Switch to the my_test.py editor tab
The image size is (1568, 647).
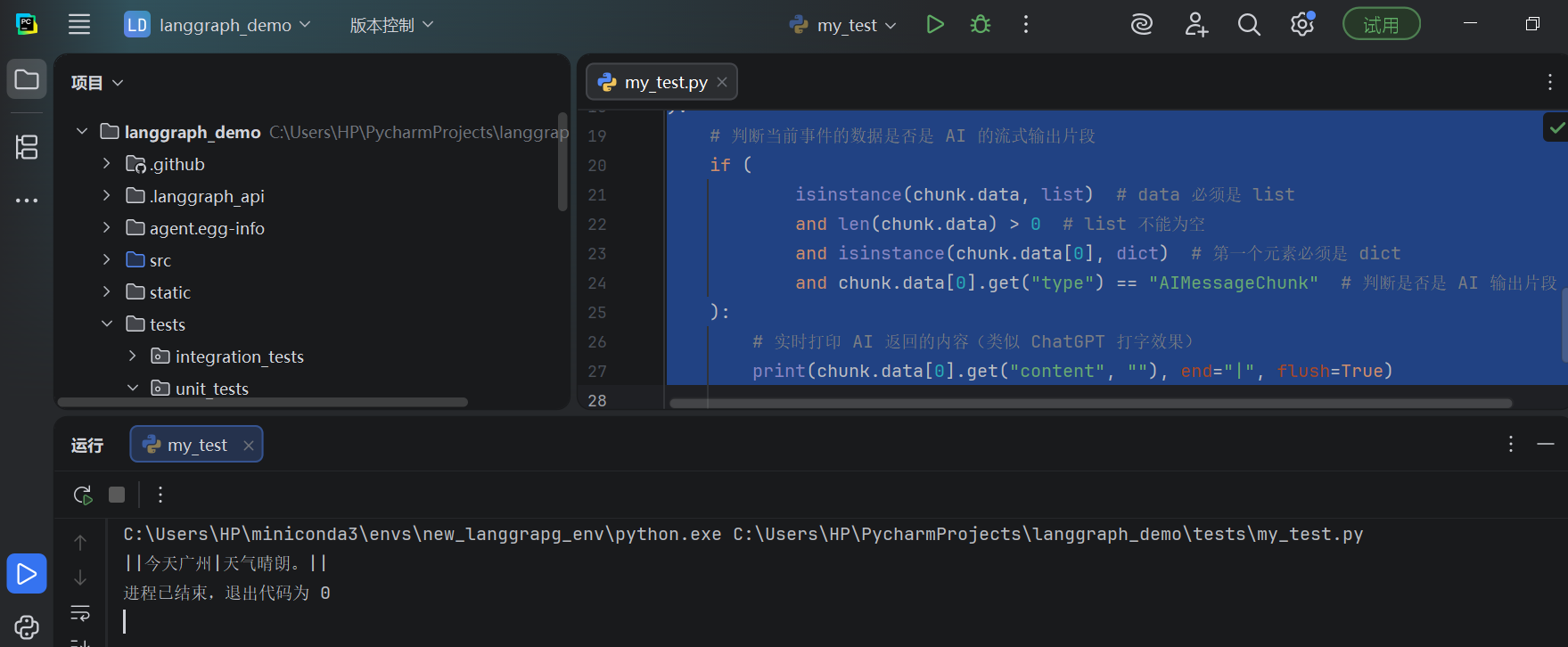click(x=661, y=82)
